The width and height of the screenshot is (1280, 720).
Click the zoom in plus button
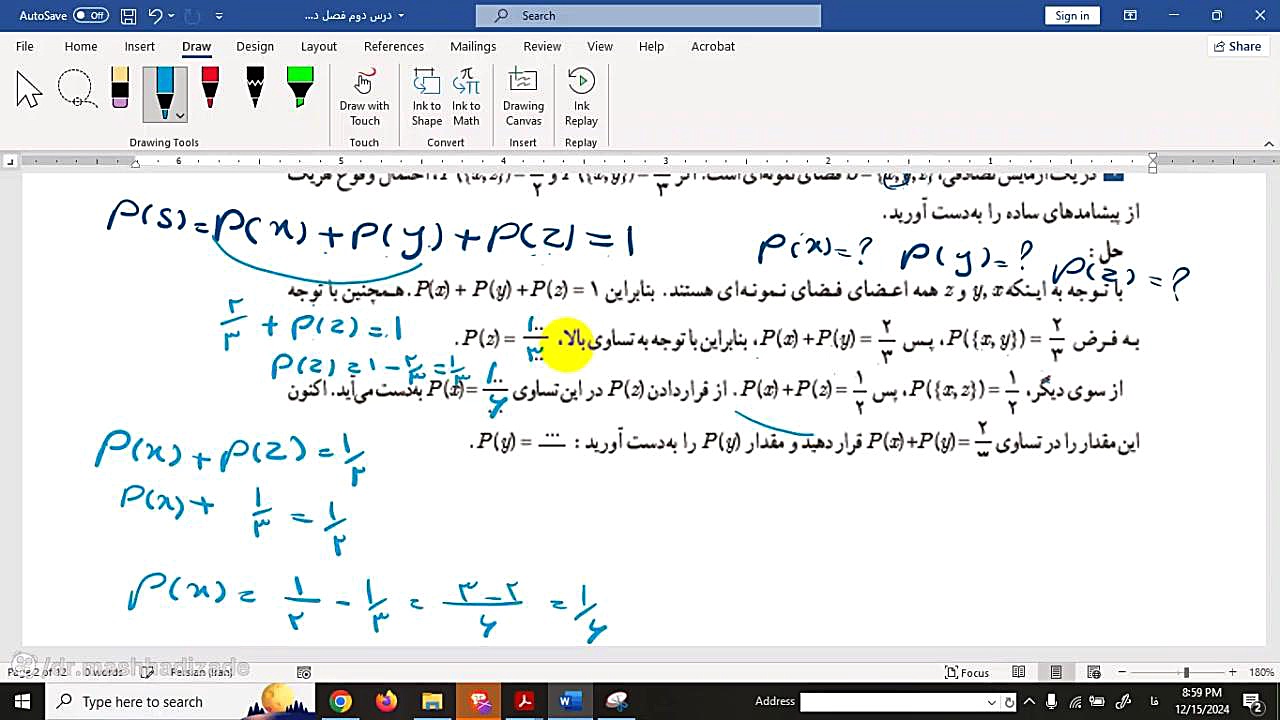point(1233,673)
